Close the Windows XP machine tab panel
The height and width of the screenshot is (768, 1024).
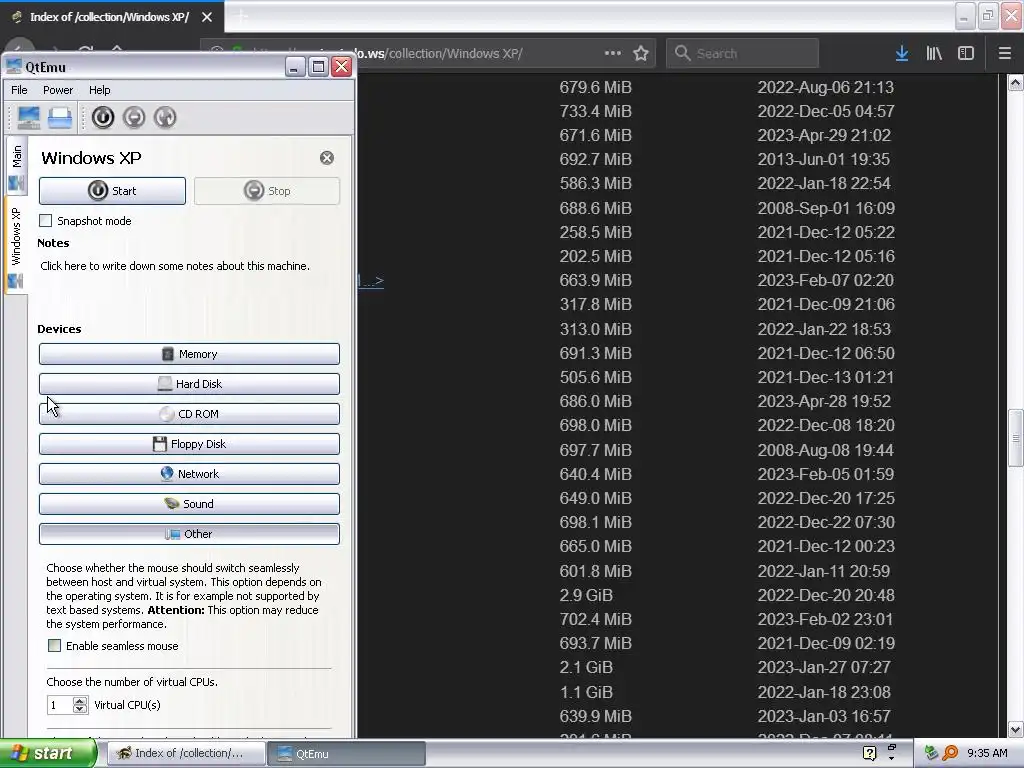click(327, 158)
